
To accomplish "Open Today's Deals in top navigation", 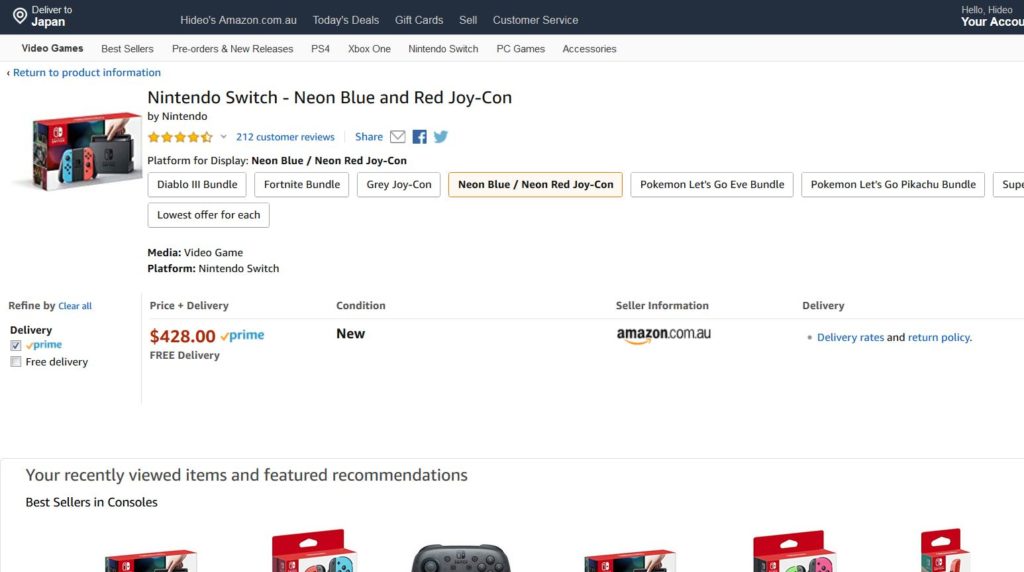I will point(345,20).
